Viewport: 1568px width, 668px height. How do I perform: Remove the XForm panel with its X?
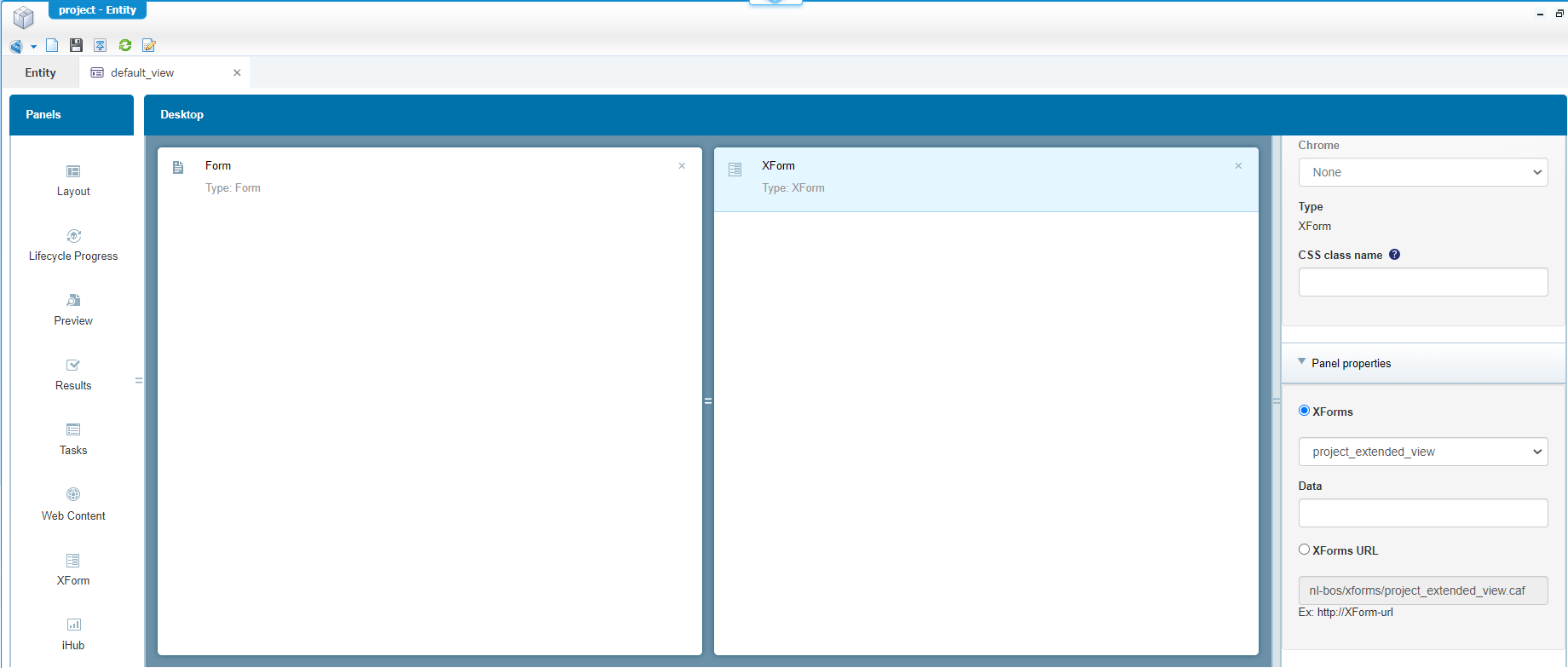[1238, 166]
